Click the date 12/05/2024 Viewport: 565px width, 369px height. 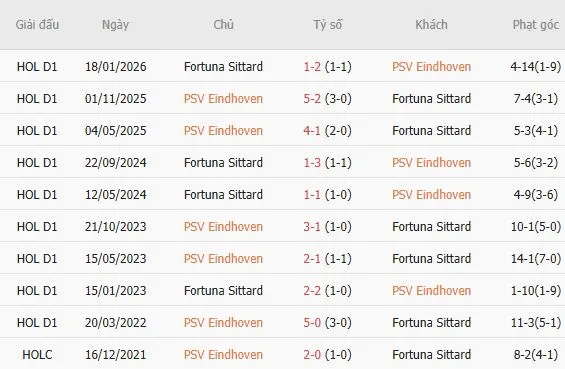[115, 195]
